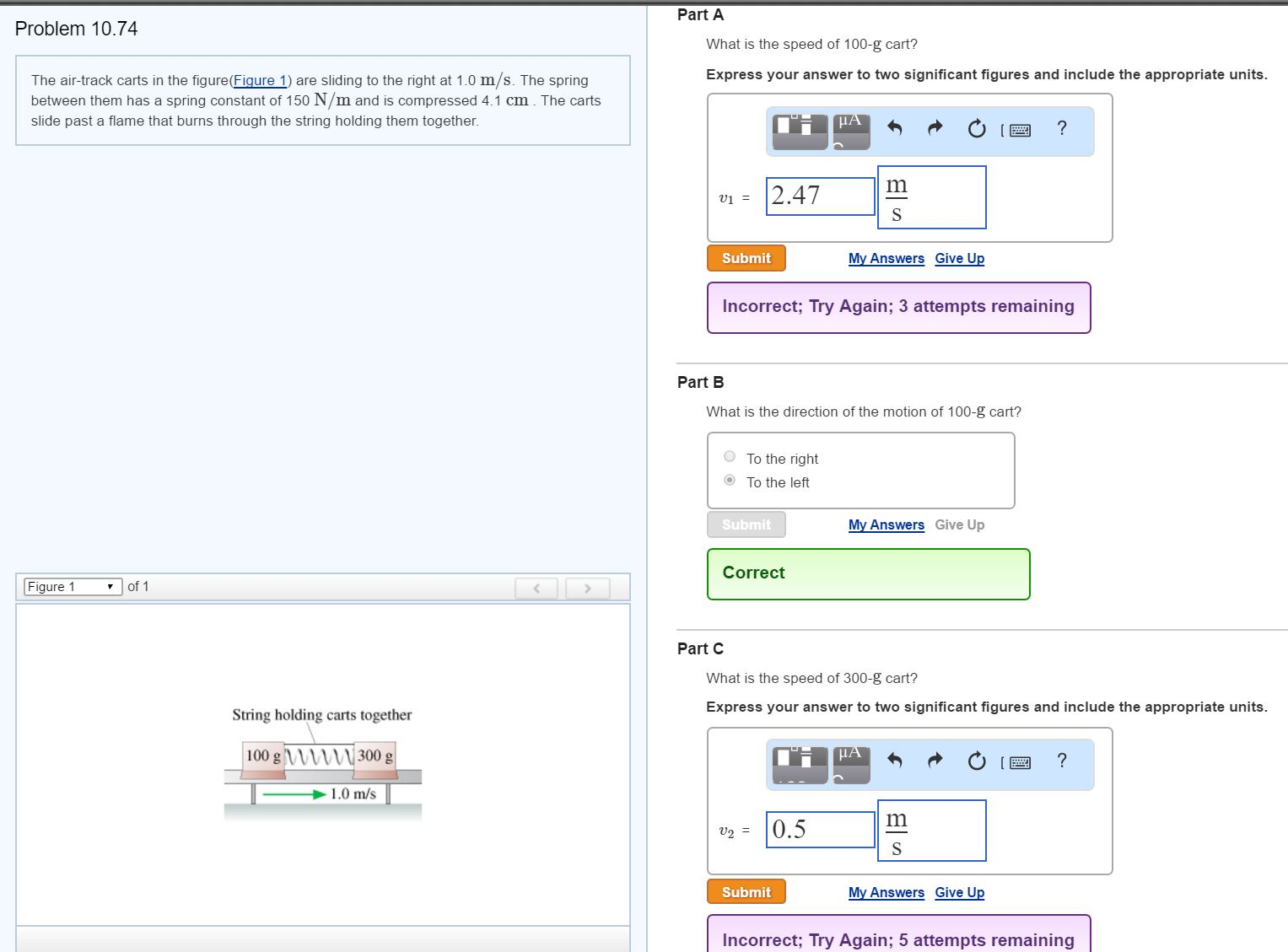This screenshot has width=1288, height=952.
Task: Click the redo icon in Part A equation toolbar
Action: click(x=934, y=128)
